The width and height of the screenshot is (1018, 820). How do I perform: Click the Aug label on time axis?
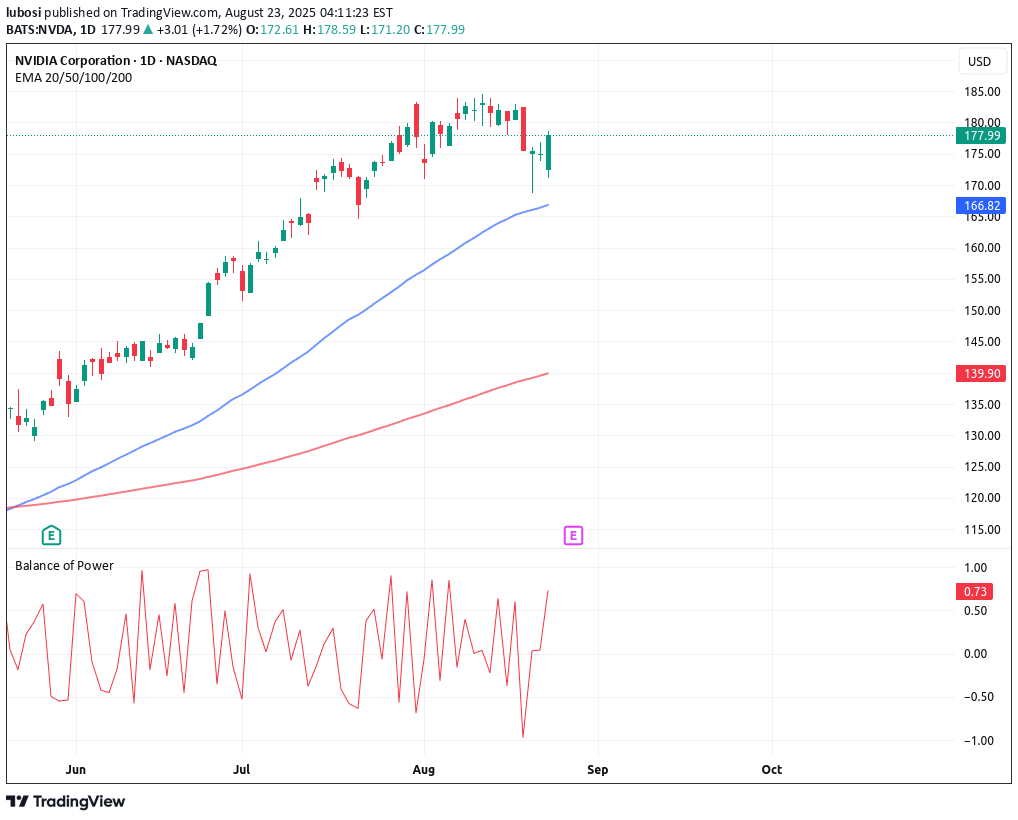[x=423, y=769]
